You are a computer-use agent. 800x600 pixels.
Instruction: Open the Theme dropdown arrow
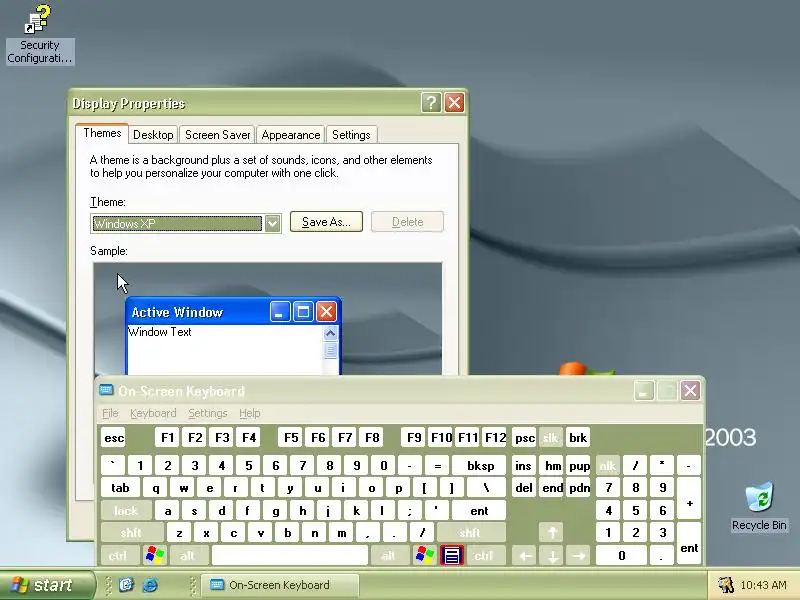point(272,223)
